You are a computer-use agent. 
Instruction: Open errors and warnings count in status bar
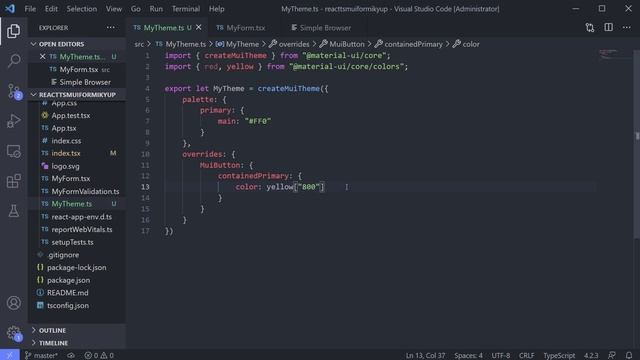click(x=99, y=356)
